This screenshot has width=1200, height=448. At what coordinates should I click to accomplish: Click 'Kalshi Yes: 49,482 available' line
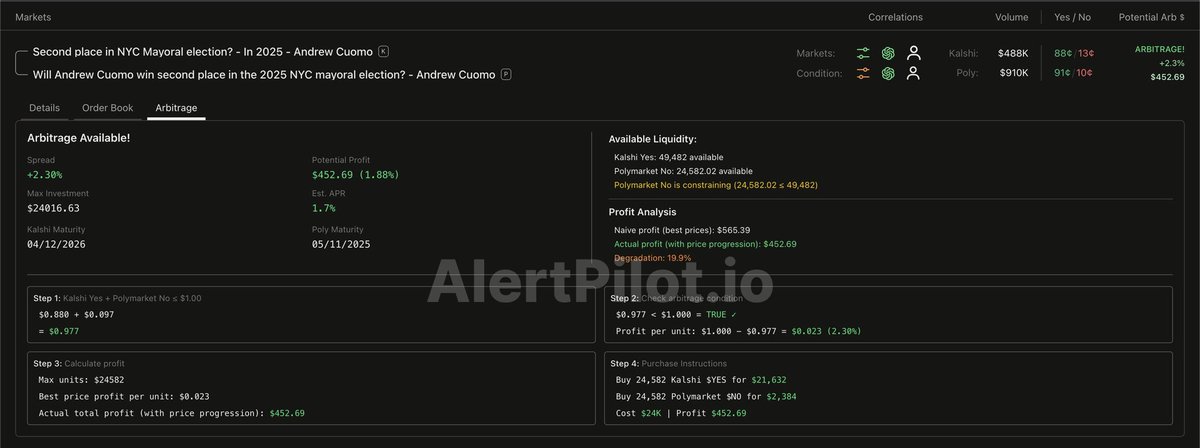coord(668,157)
